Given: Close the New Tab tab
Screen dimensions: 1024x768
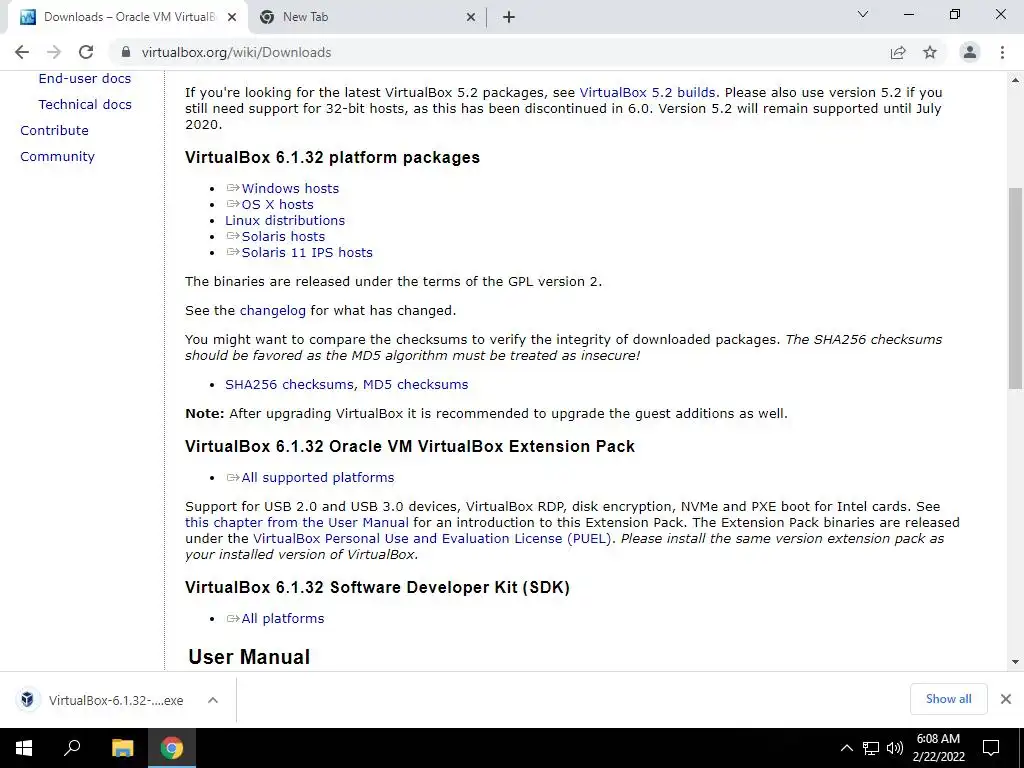Looking at the screenshot, I should click(x=470, y=18).
